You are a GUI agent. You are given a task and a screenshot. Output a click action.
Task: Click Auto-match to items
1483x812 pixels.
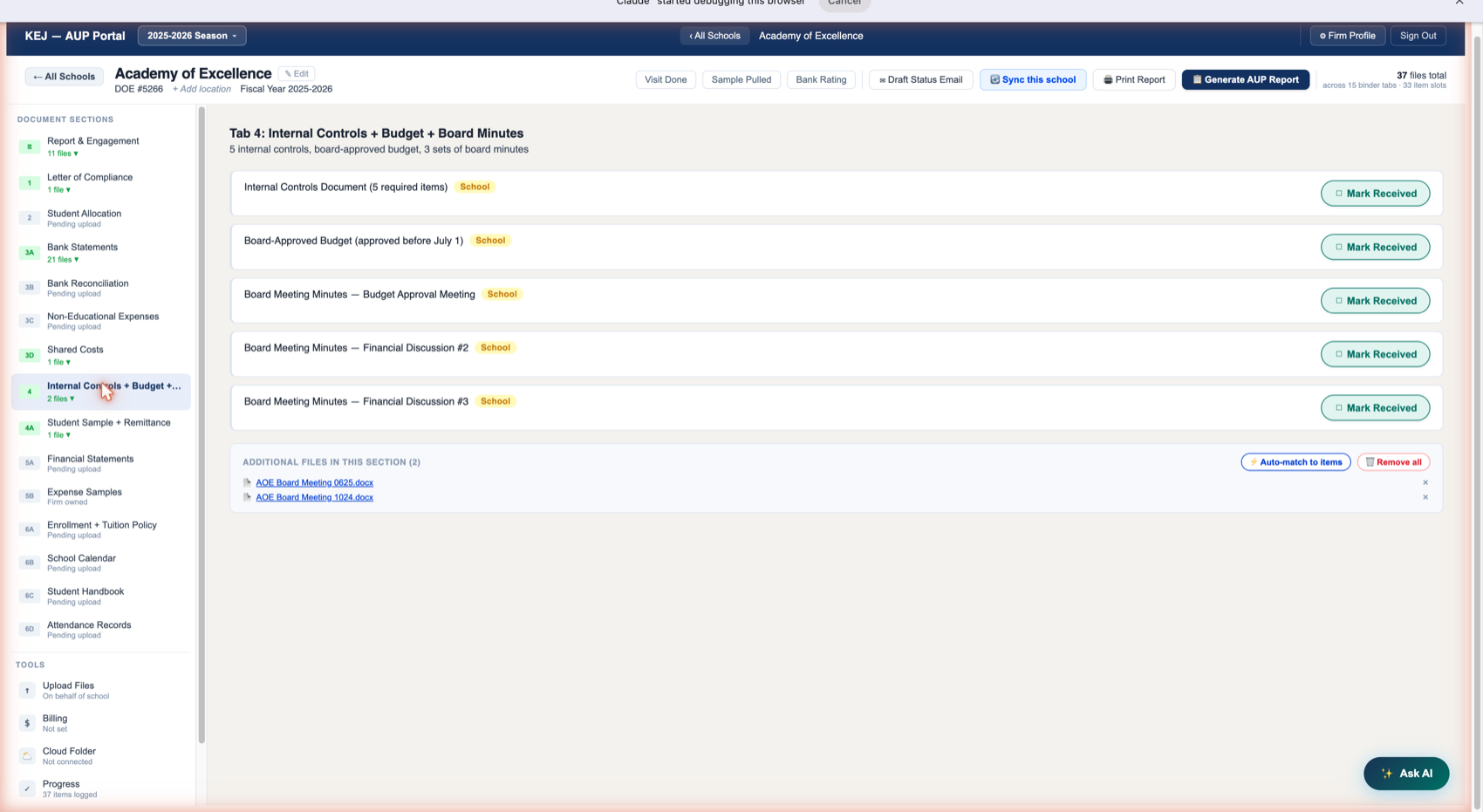[x=1295, y=462]
